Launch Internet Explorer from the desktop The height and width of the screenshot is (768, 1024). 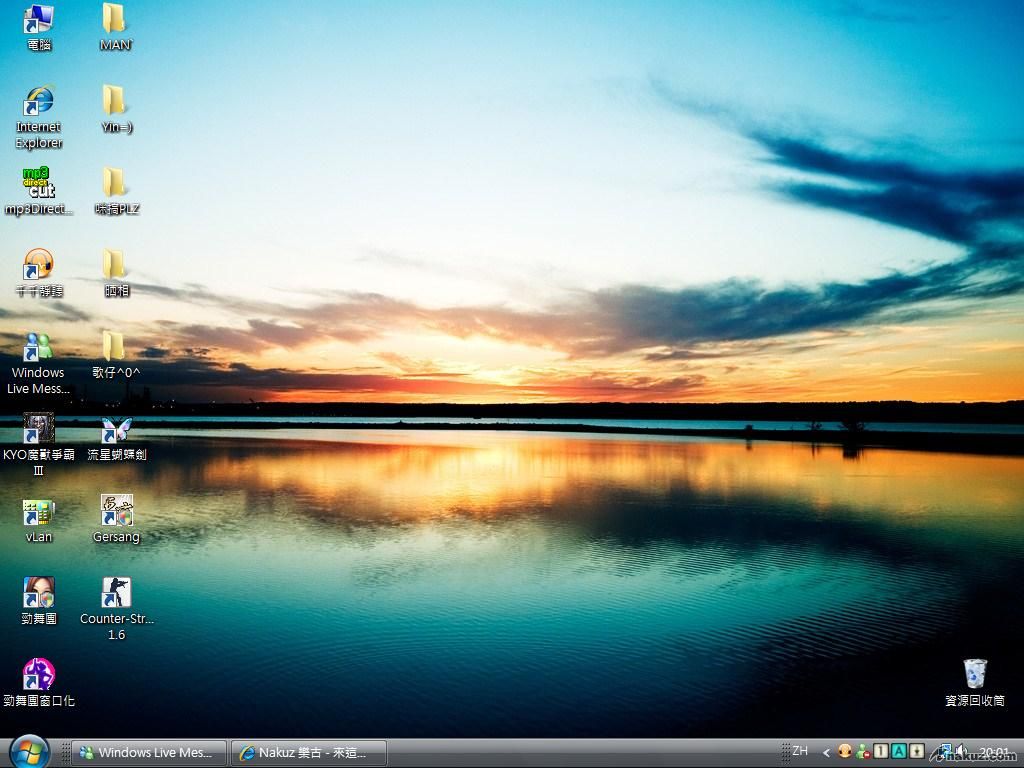coord(38,102)
